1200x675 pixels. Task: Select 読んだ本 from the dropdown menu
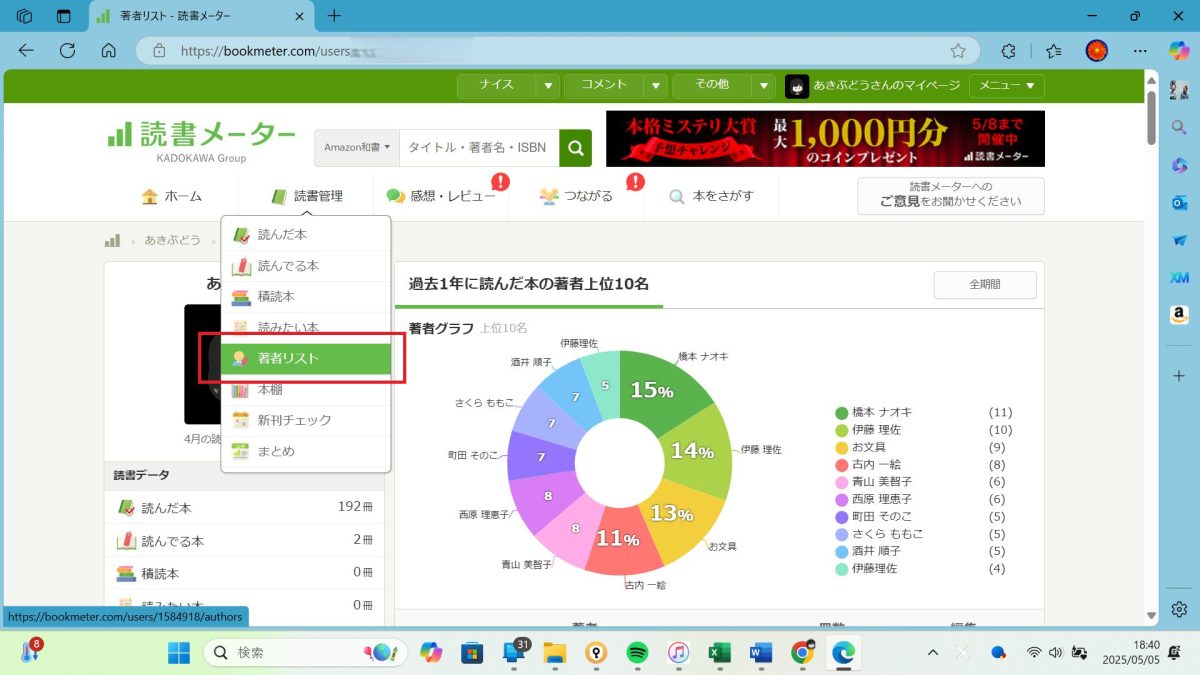tap(282, 234)
